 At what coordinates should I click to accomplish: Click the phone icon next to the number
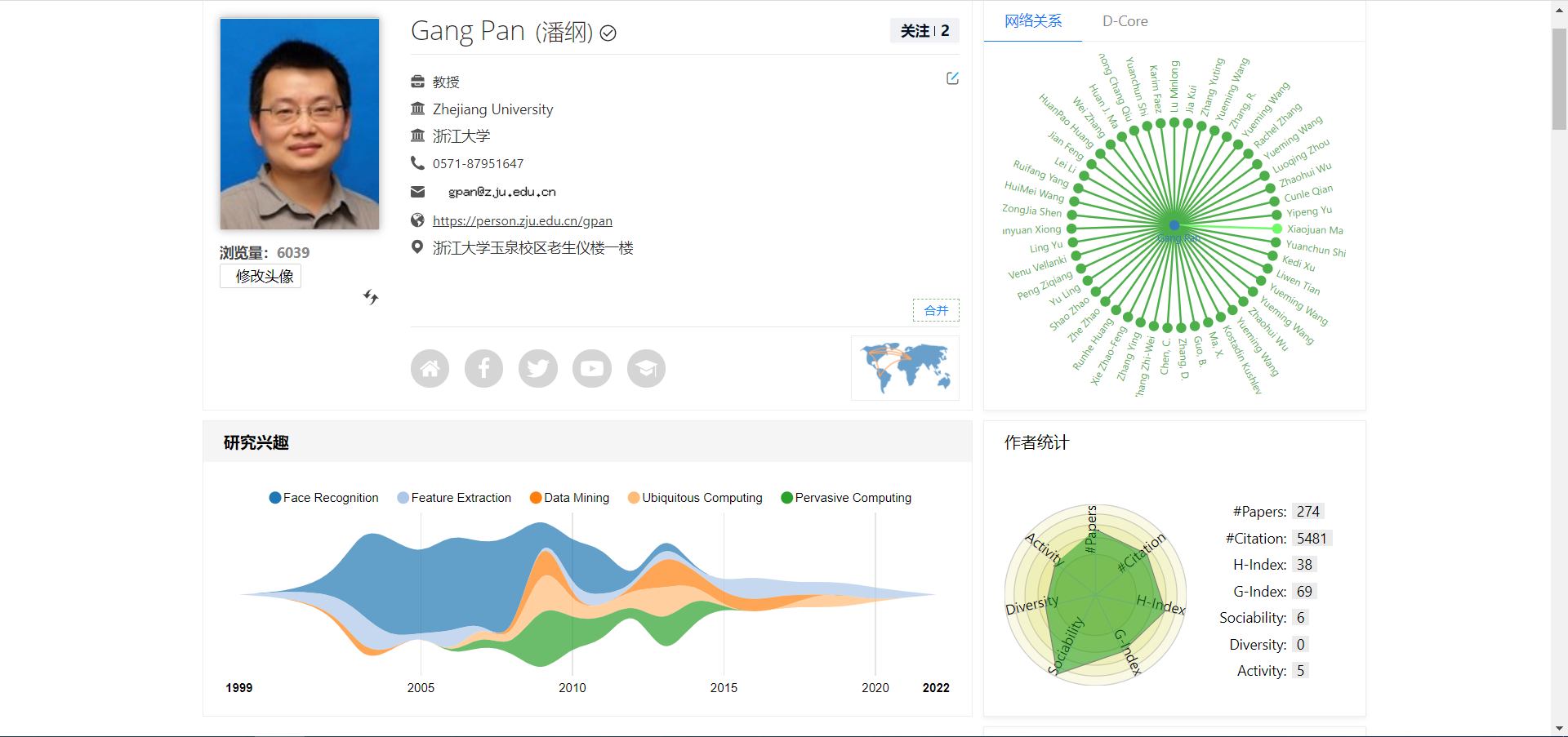tap(416, 163)
